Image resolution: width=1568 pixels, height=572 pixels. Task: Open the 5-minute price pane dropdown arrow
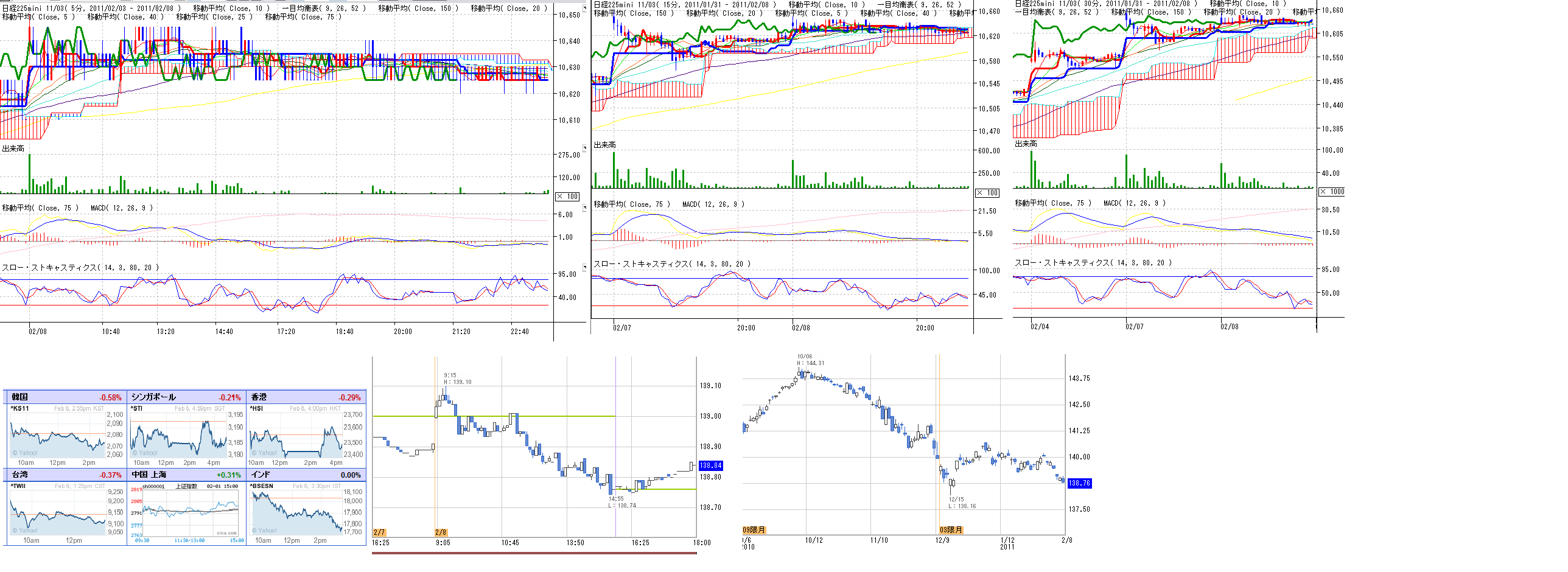[x=585, y=9]
